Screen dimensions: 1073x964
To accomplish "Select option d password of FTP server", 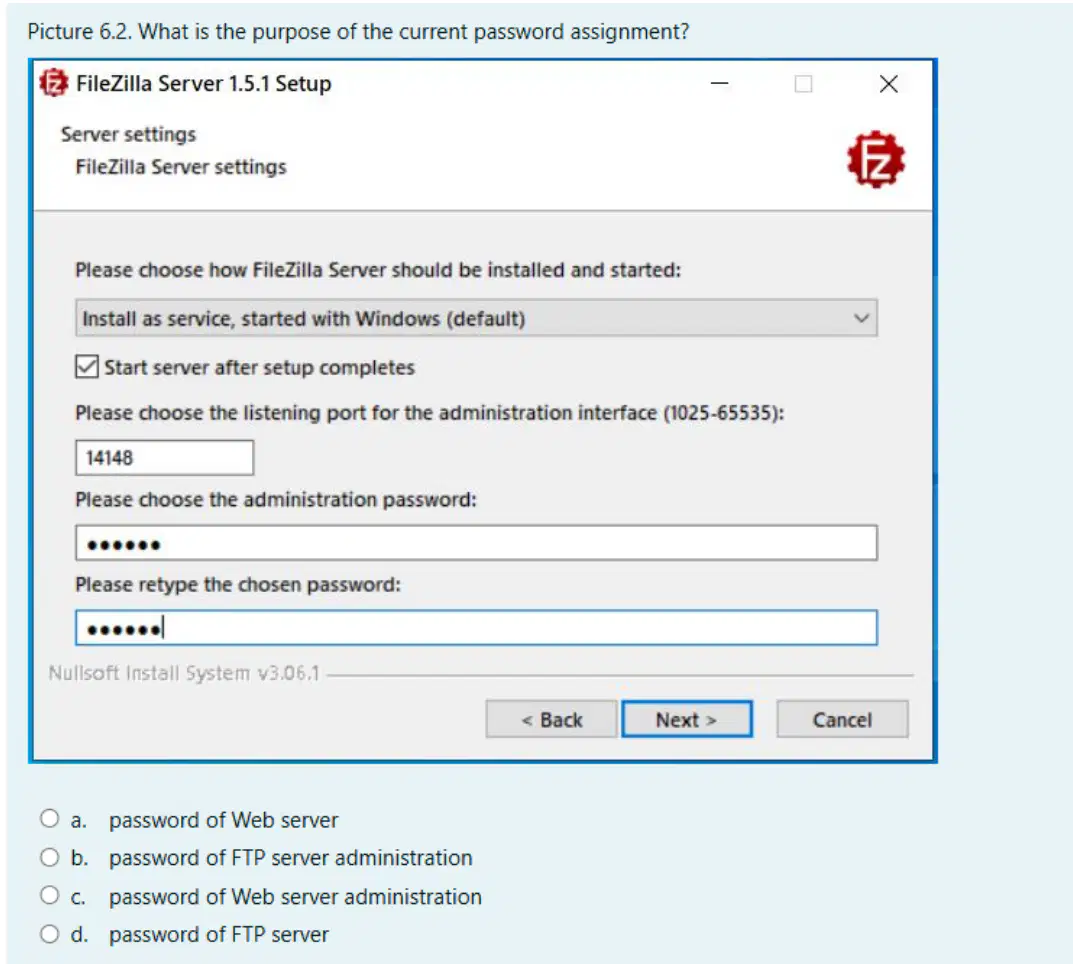I will coord(49,933).
